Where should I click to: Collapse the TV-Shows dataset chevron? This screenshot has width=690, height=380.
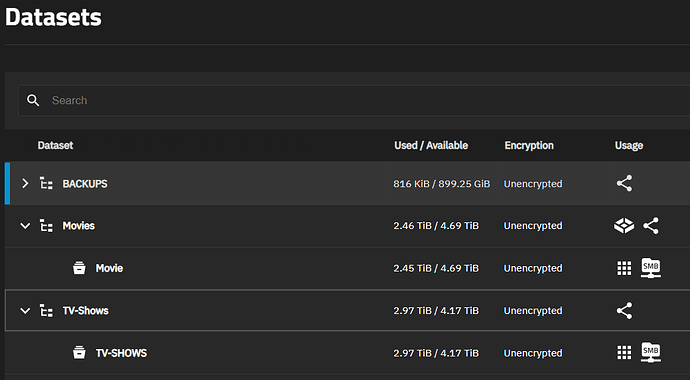[x=25, y=311]
